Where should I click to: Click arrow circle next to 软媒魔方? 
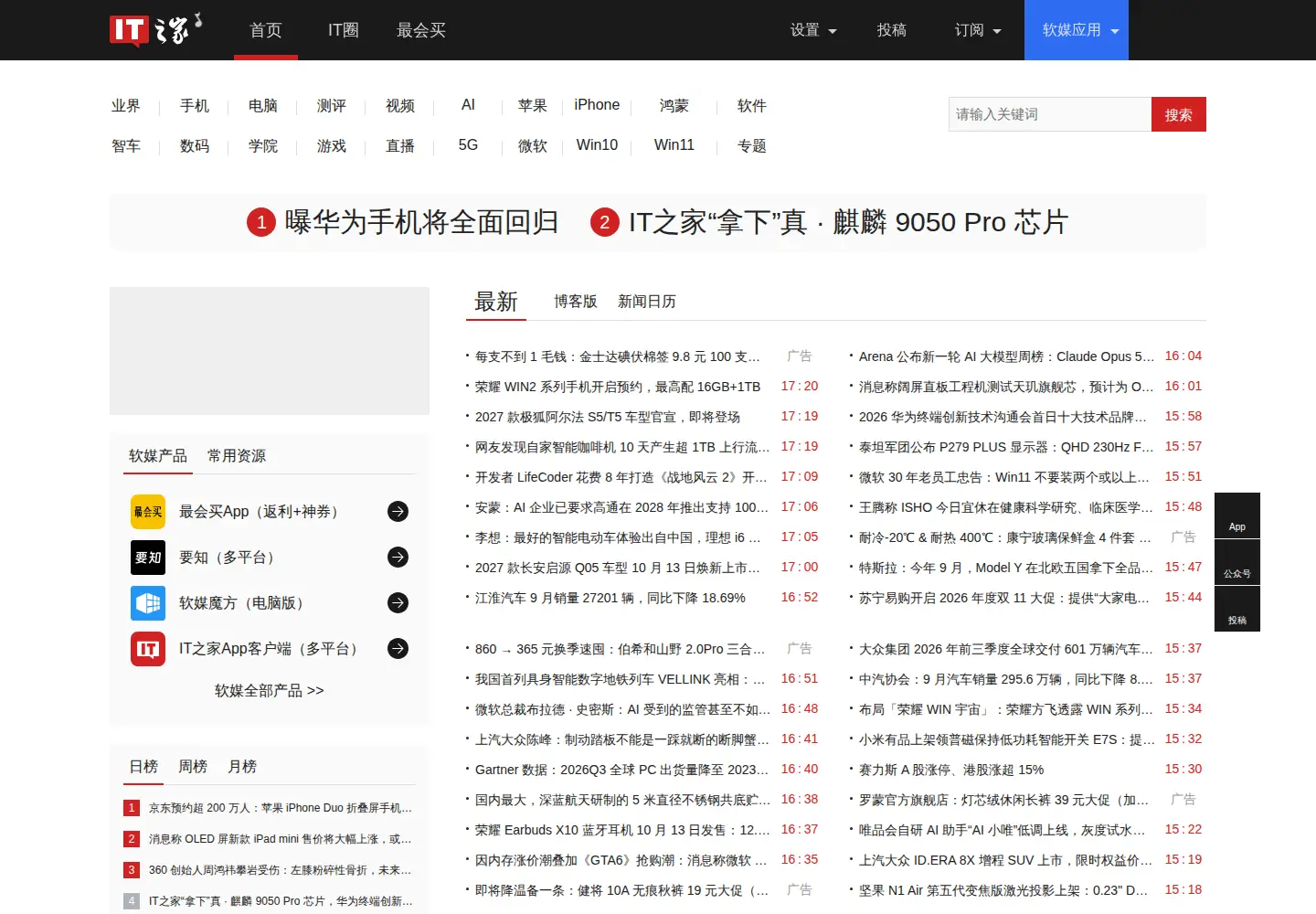[398, 602]
